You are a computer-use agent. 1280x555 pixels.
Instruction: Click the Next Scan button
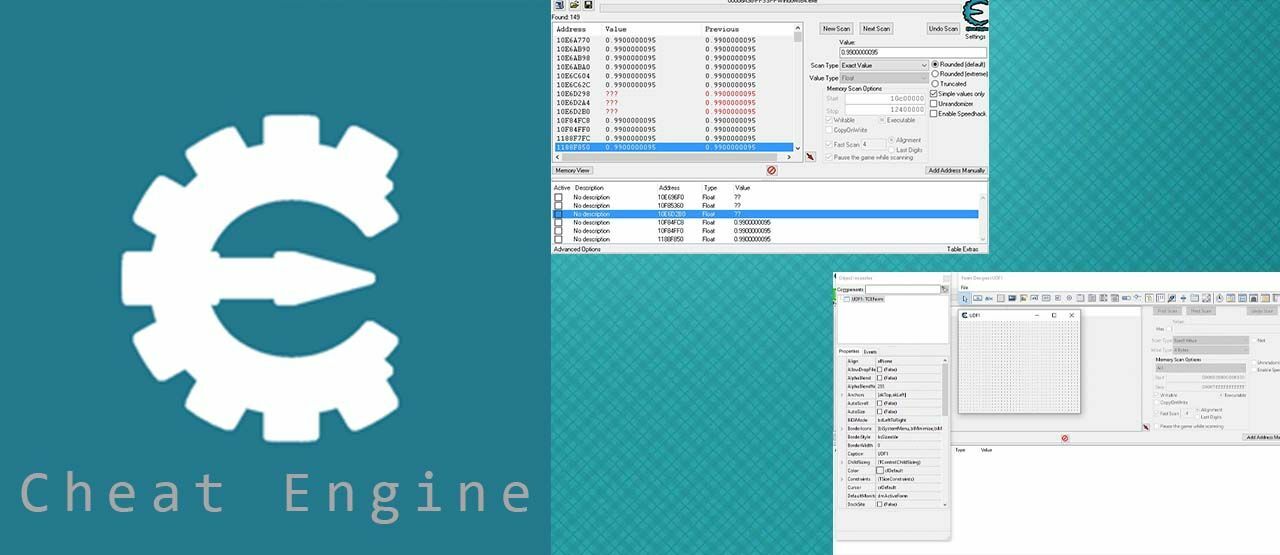[x=876, y=28]
